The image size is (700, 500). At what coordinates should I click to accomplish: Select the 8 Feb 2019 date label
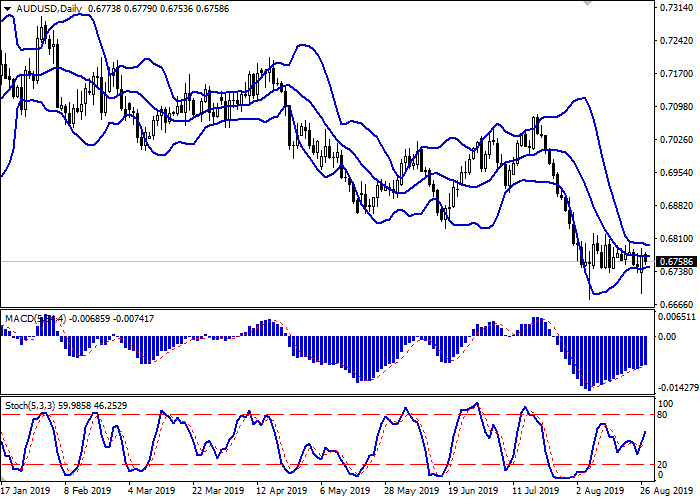click(x=87, y=491)
